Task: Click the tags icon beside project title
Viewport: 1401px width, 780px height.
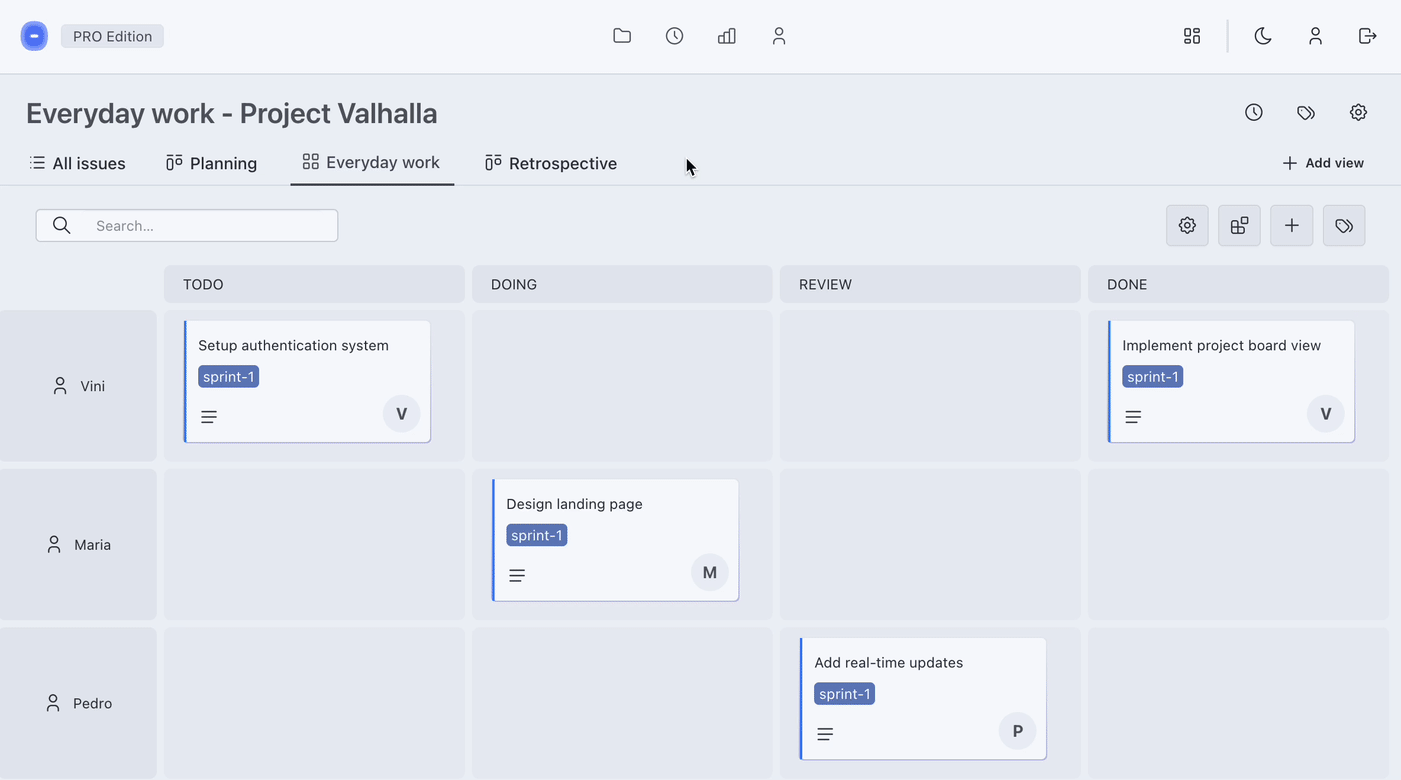Action: pyautogui.click(x=1306, y=113)
